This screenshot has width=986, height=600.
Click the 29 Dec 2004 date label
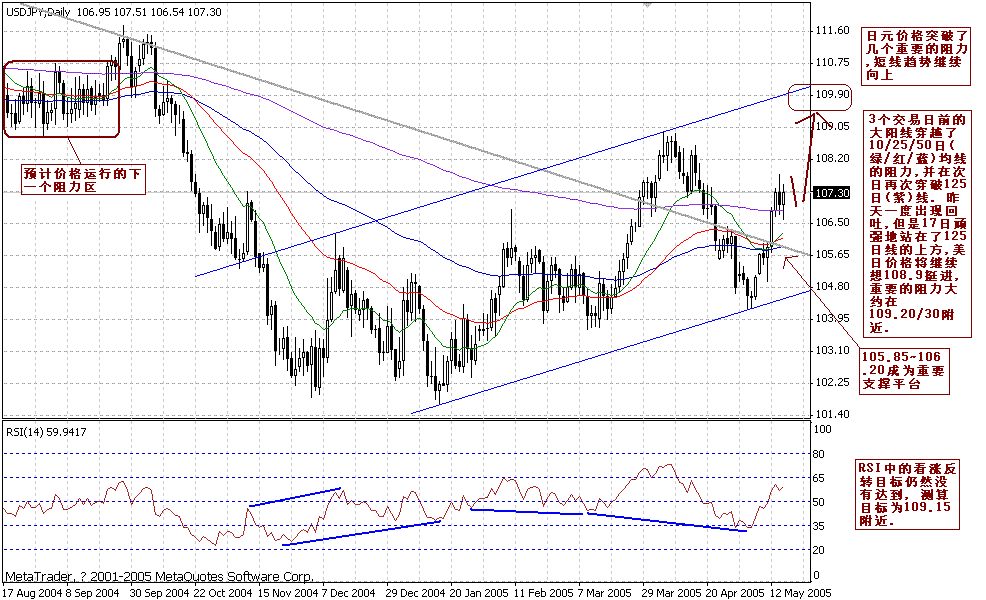coord(416,593)
